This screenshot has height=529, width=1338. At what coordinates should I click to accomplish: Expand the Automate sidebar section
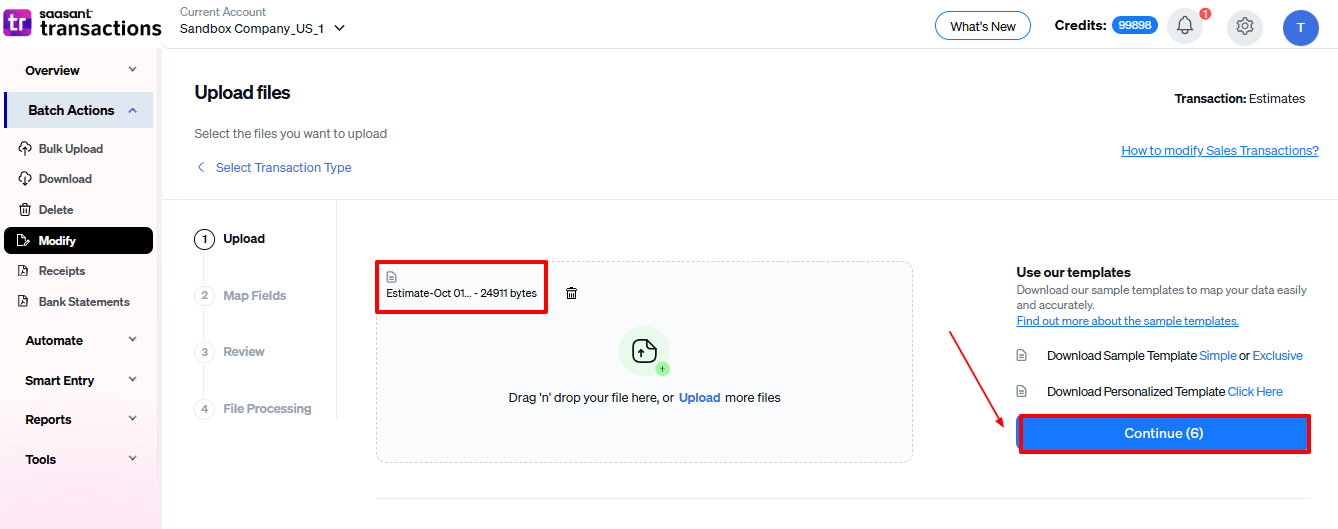(80, 340)
